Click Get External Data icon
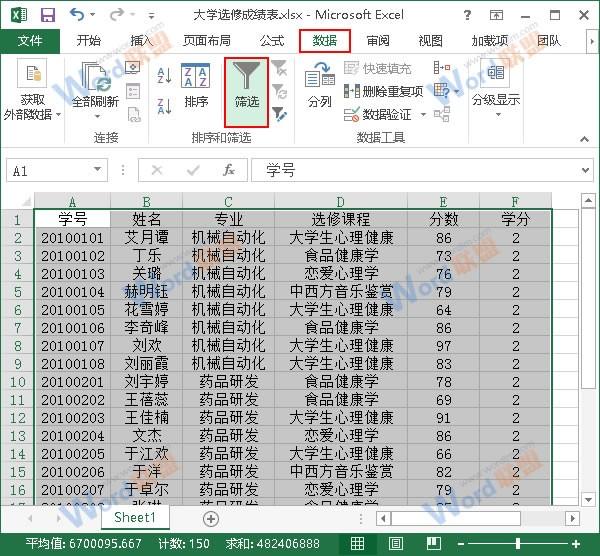 tap(32, 73)
